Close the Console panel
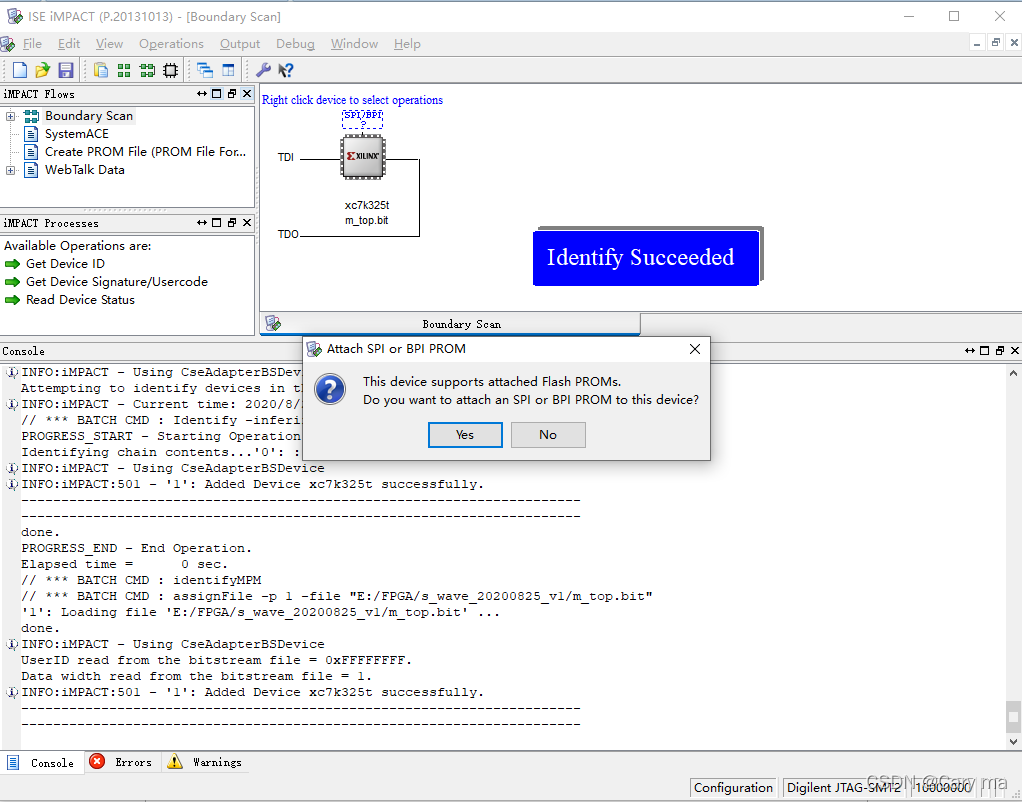Screen dimensions: 1022x802 coord(1015,351)
